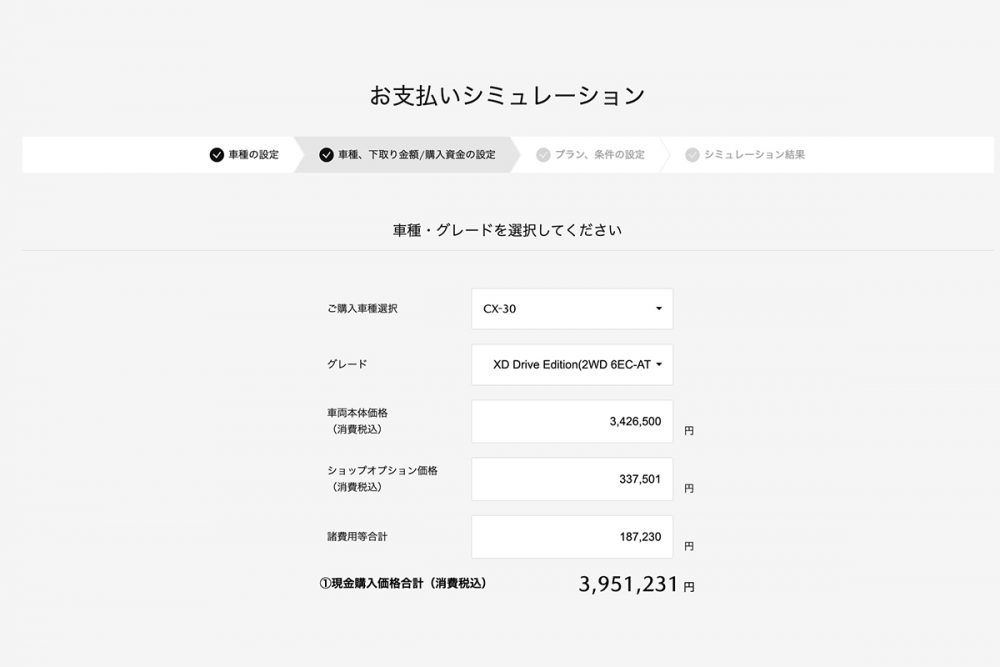Expand the XD Drive Edition grade dropdown
This screenshot has height=667, width=1000.
click(572, 365)
